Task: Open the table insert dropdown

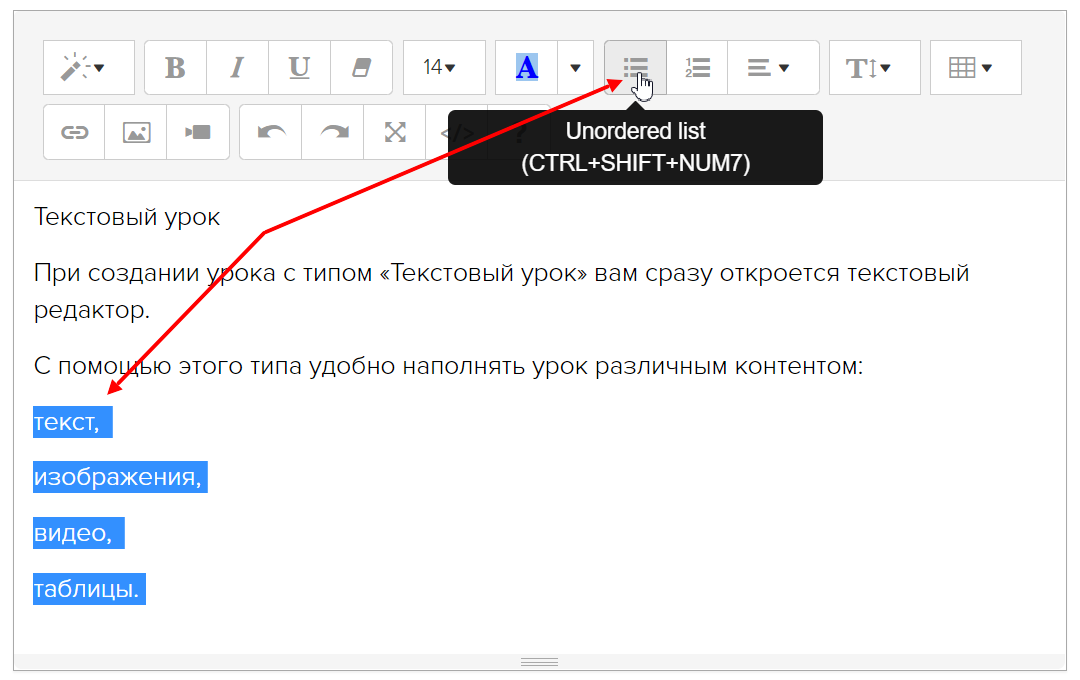Action: (x=975, y=68)
